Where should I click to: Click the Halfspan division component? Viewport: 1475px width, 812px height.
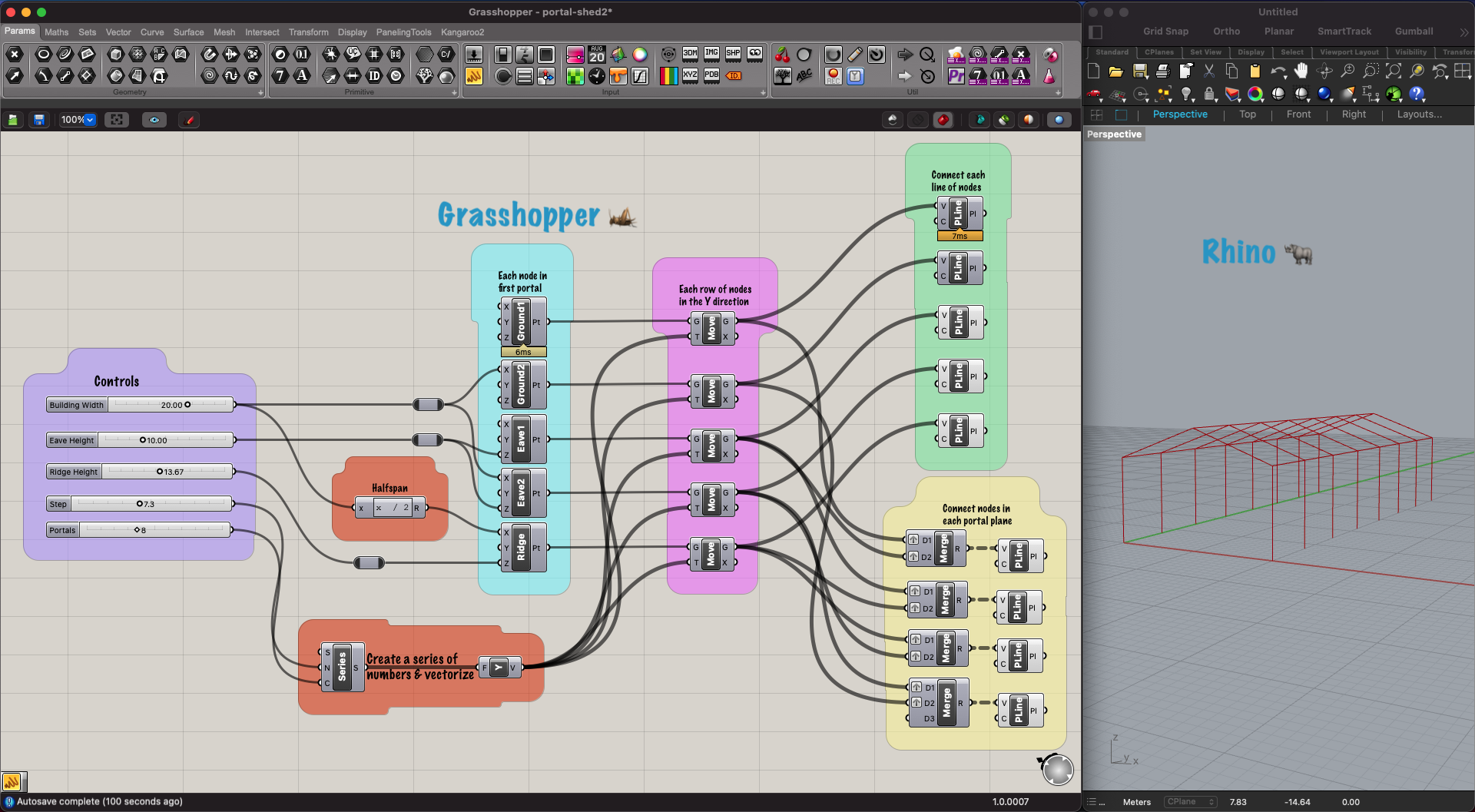389,508
